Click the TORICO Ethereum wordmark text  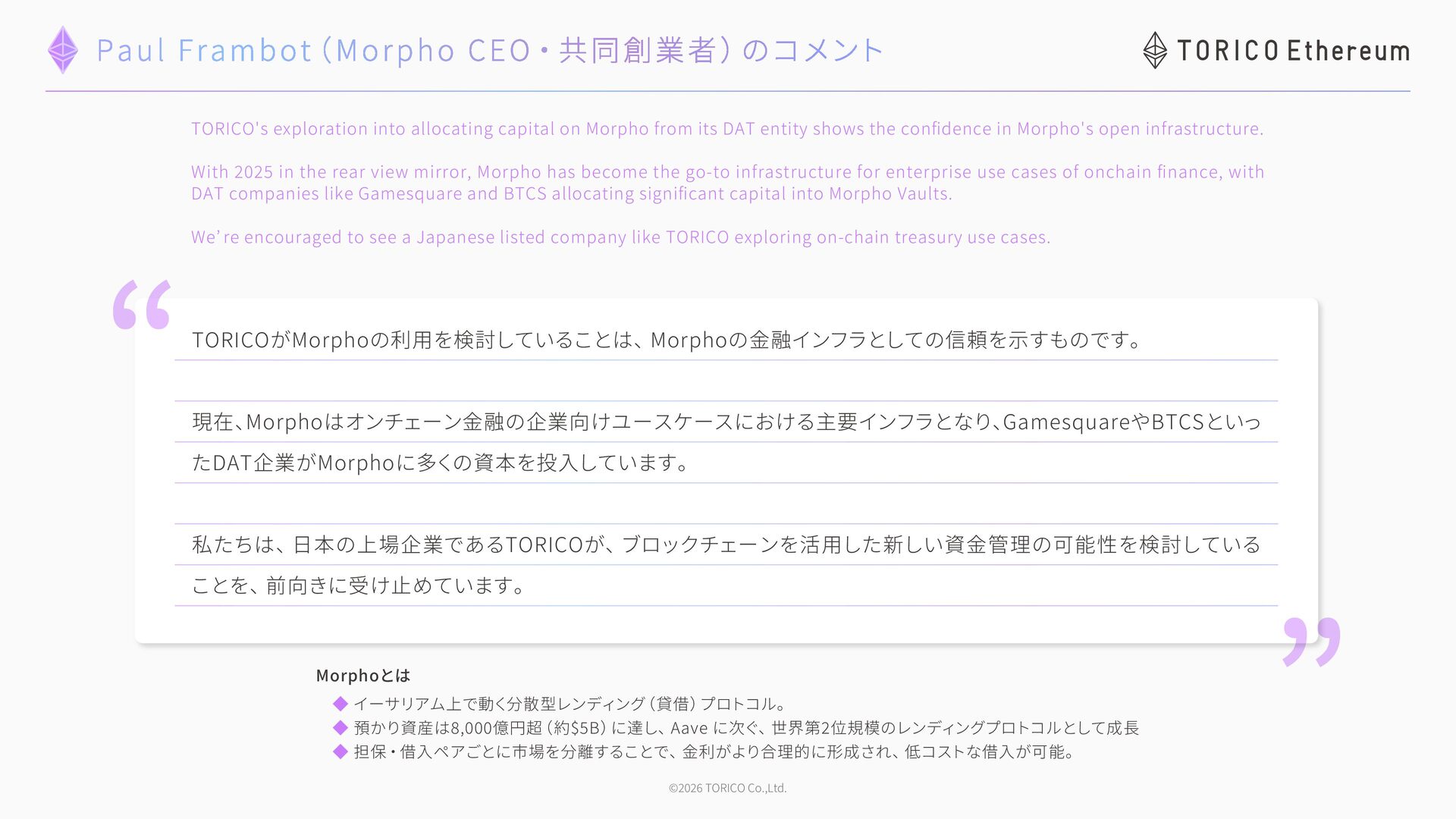(x=1293, y=51)
